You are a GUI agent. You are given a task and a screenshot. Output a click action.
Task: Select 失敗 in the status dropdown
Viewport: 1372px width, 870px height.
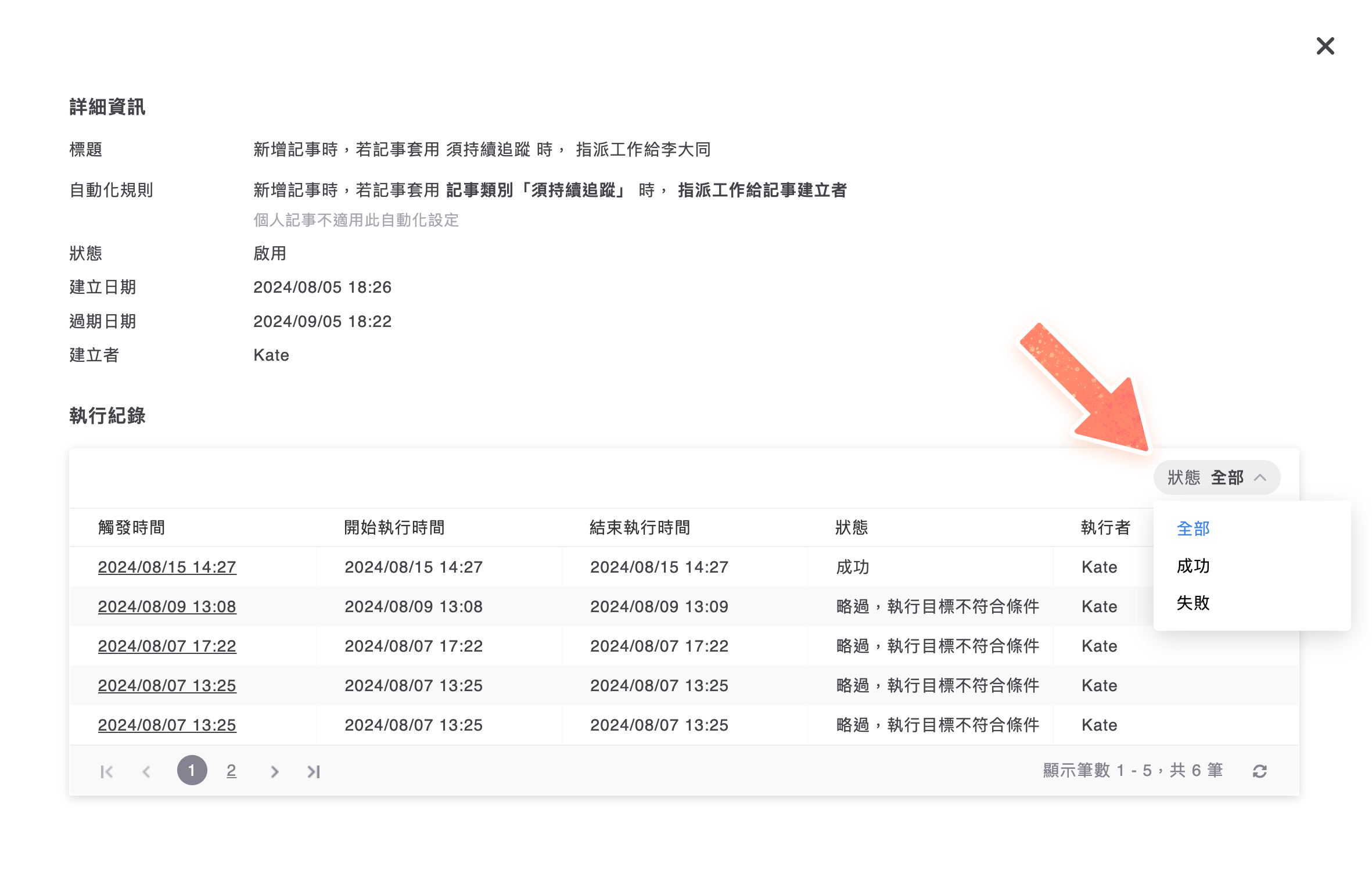click(1192, 603)
